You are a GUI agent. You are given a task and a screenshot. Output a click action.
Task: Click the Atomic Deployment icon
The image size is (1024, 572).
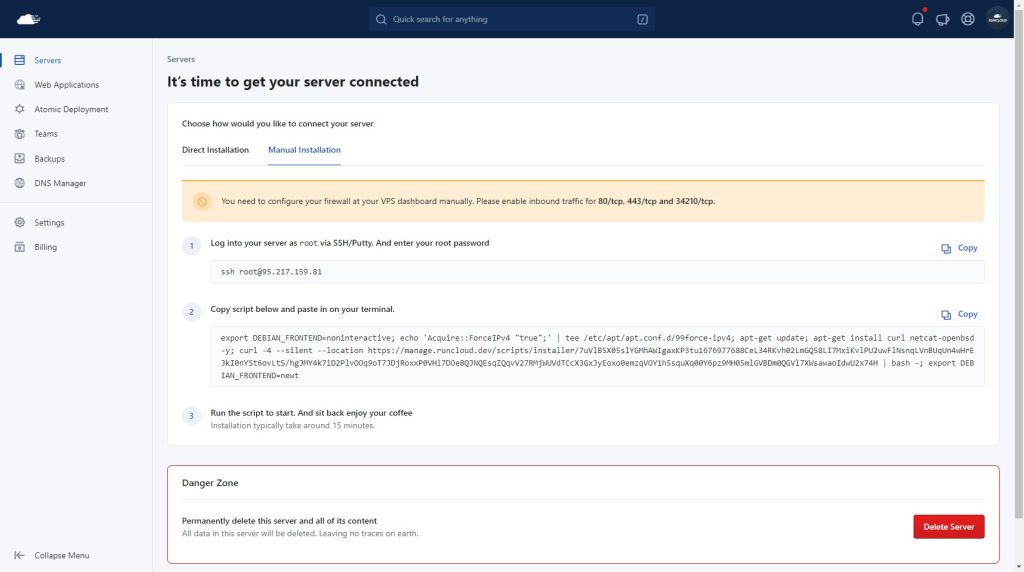tap(20, 109)
